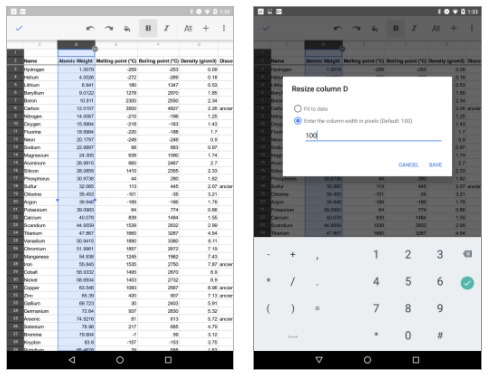The width and height of the screenshot is (489, 376).
Task: Tap Android back triangle in left screen
Action: point(72,360)
